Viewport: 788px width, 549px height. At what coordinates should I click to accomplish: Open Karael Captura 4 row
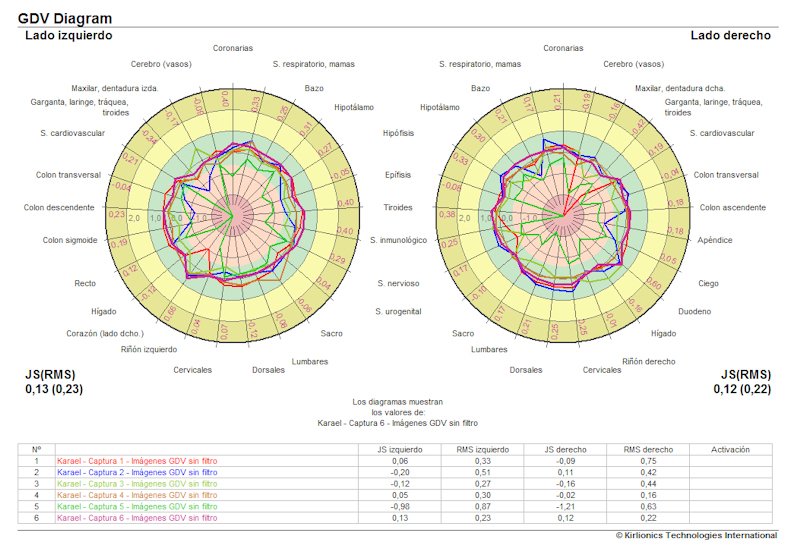(x=137, y=494)
